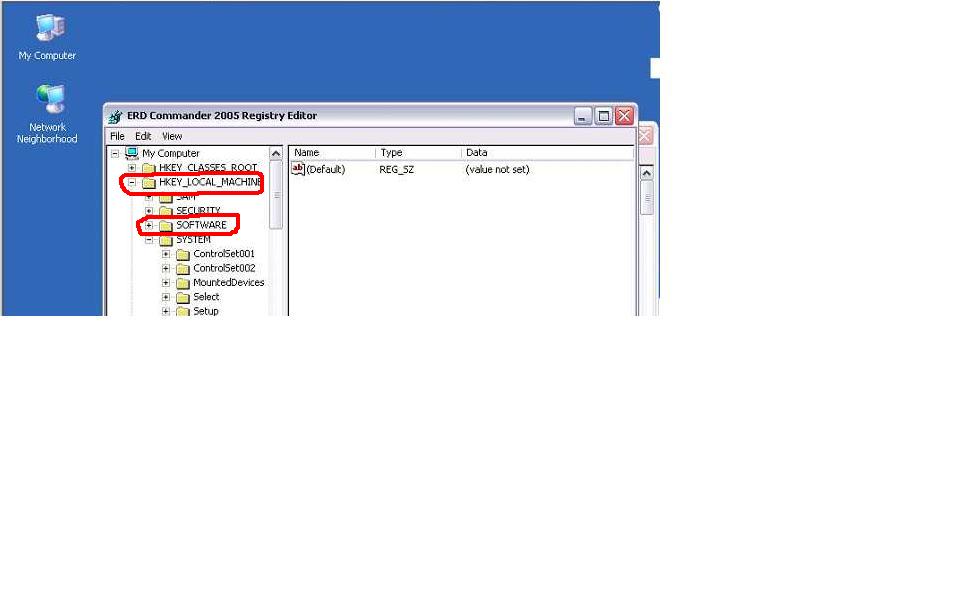960x611 pixels.
Task: Select the HKEY_CLASSES_ROOT label
Action: pos(208,168)
